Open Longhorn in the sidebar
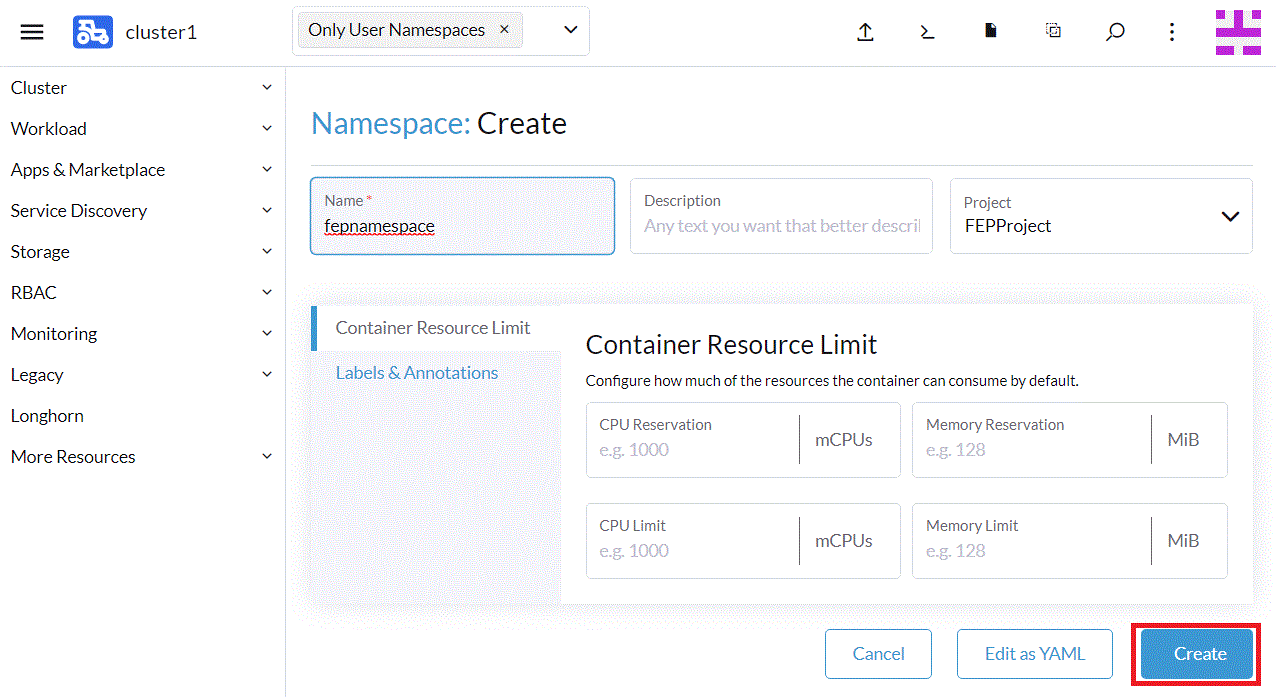This screenshot has width=1276, height=697. [x=47, y=416]
